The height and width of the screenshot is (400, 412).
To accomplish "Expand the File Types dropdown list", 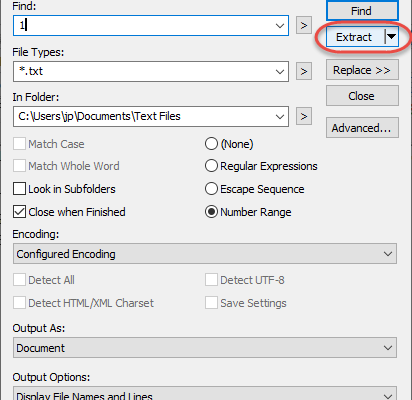I will tap(280, 71).
